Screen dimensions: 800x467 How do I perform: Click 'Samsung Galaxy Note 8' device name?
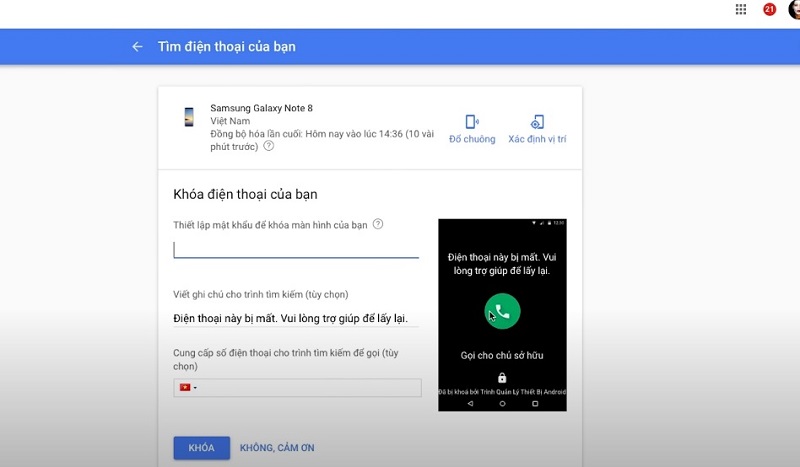pyautogui.click(x=261, y=108)
